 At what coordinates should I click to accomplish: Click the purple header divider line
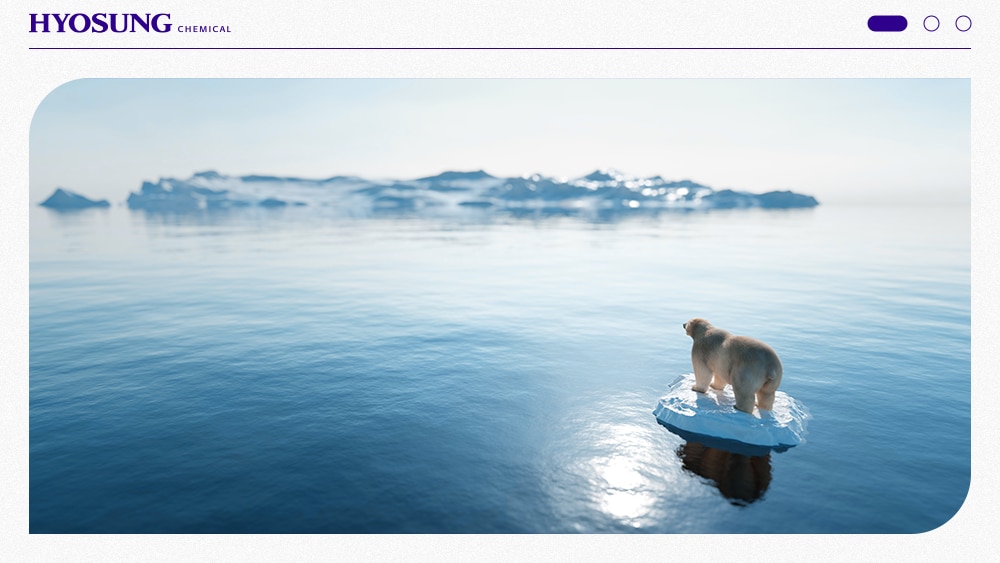pos(500,48)
